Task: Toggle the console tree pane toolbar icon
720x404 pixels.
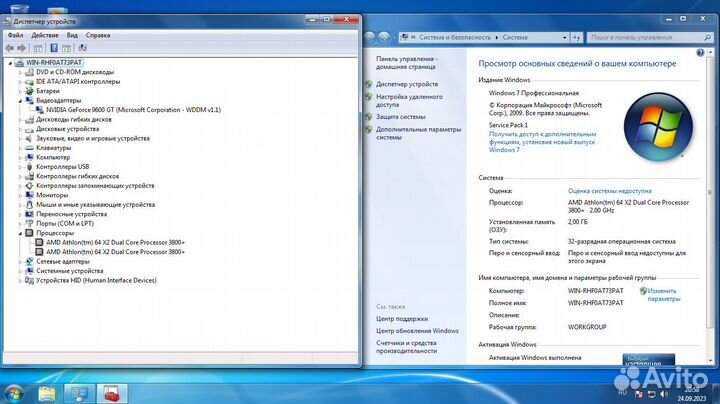Action: 38,48
